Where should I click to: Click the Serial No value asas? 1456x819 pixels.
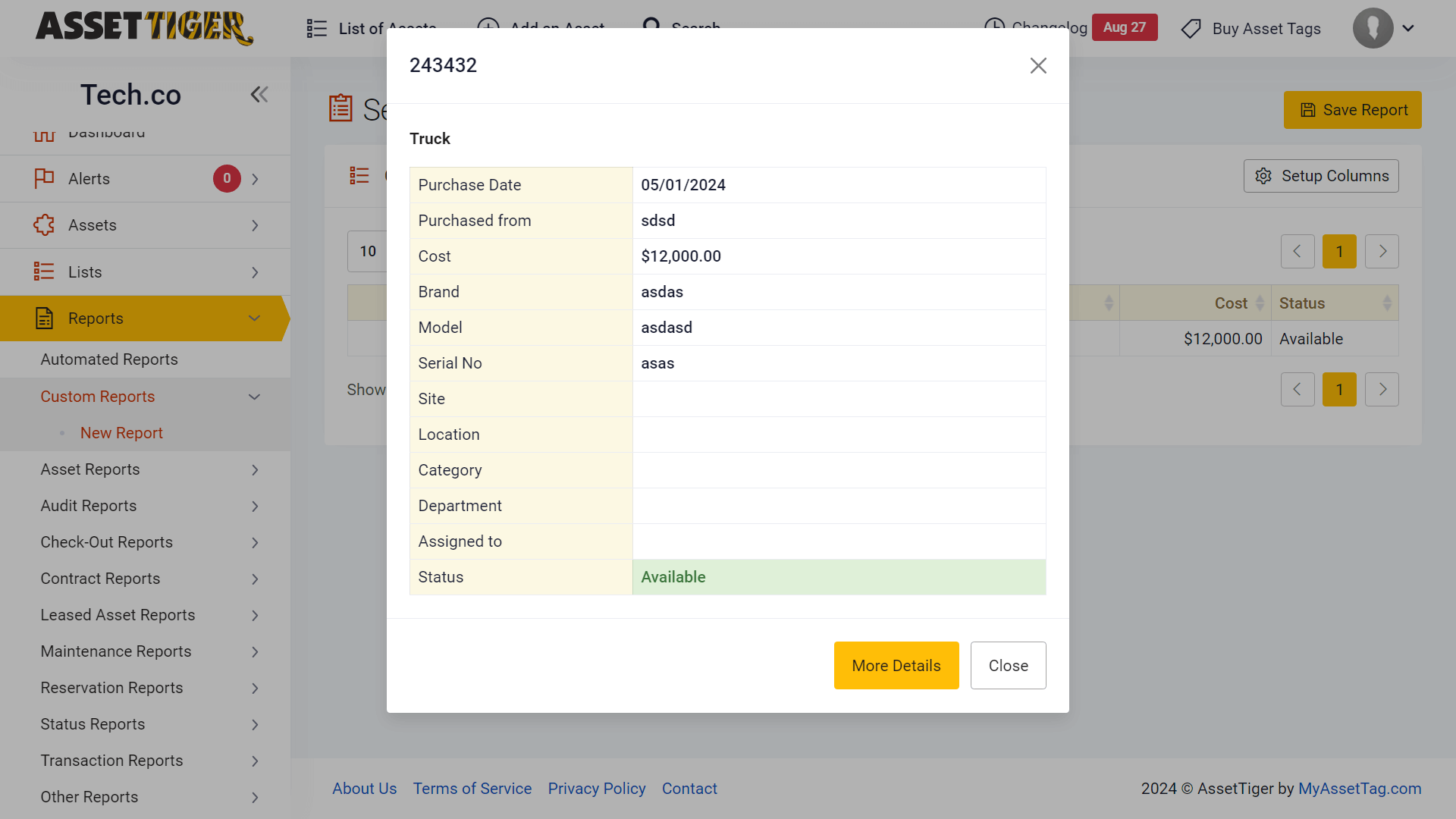[x=657, y=363]
